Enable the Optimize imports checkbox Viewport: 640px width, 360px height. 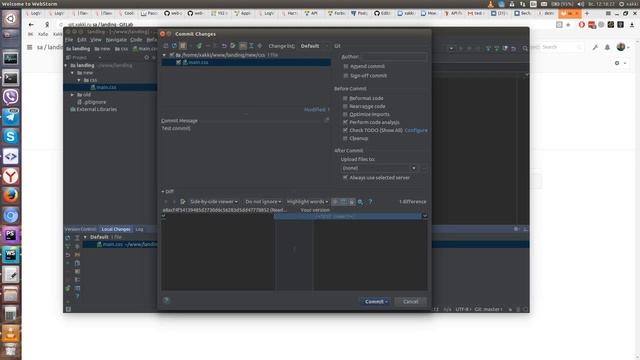345,114
